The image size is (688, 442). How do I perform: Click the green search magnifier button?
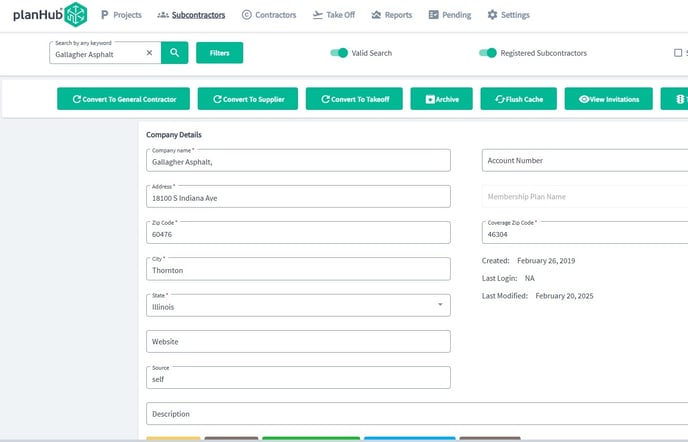point(174,53)
